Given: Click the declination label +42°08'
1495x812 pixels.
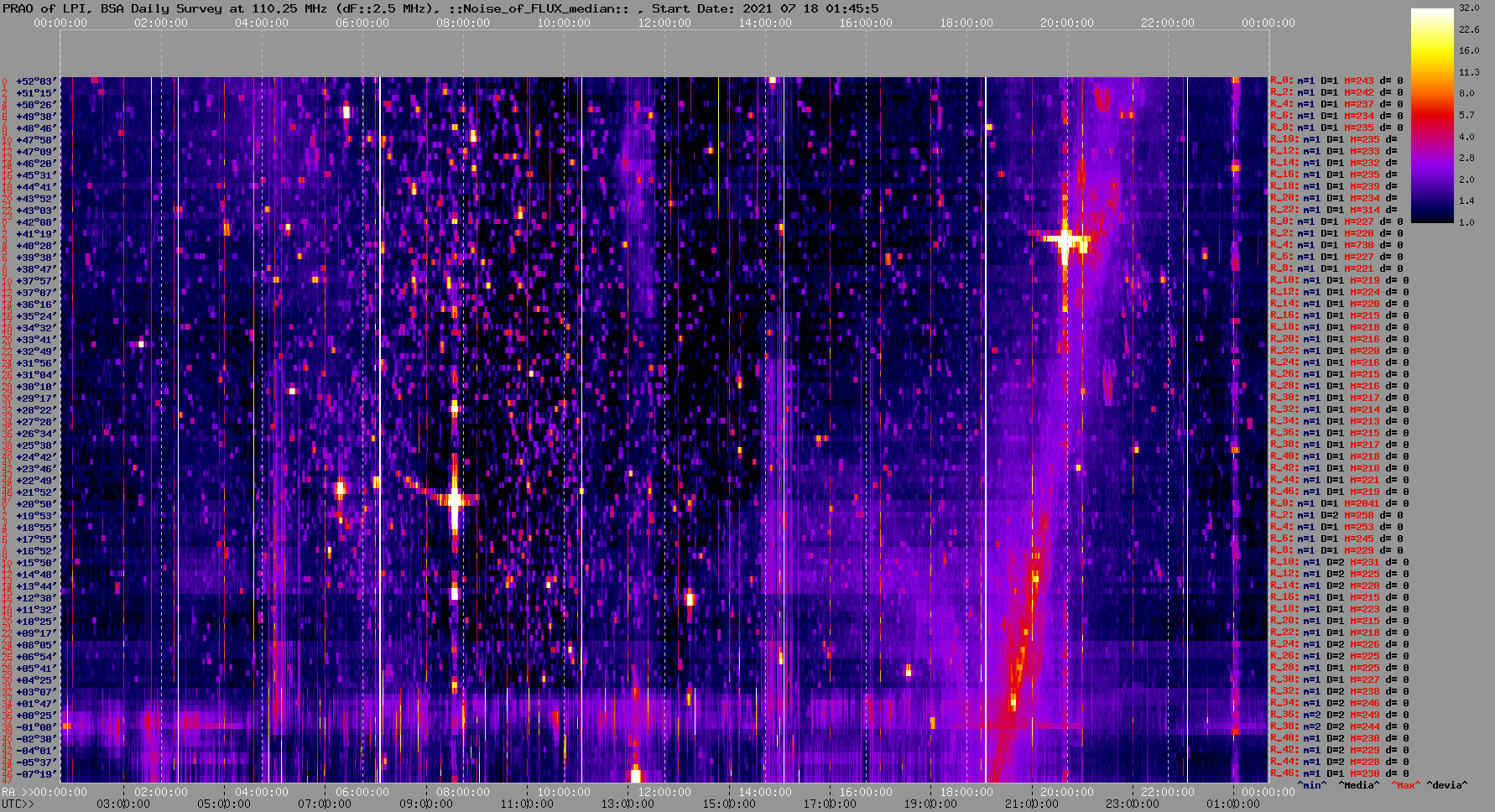Looking at the screenshot, I should click(36, 222).
